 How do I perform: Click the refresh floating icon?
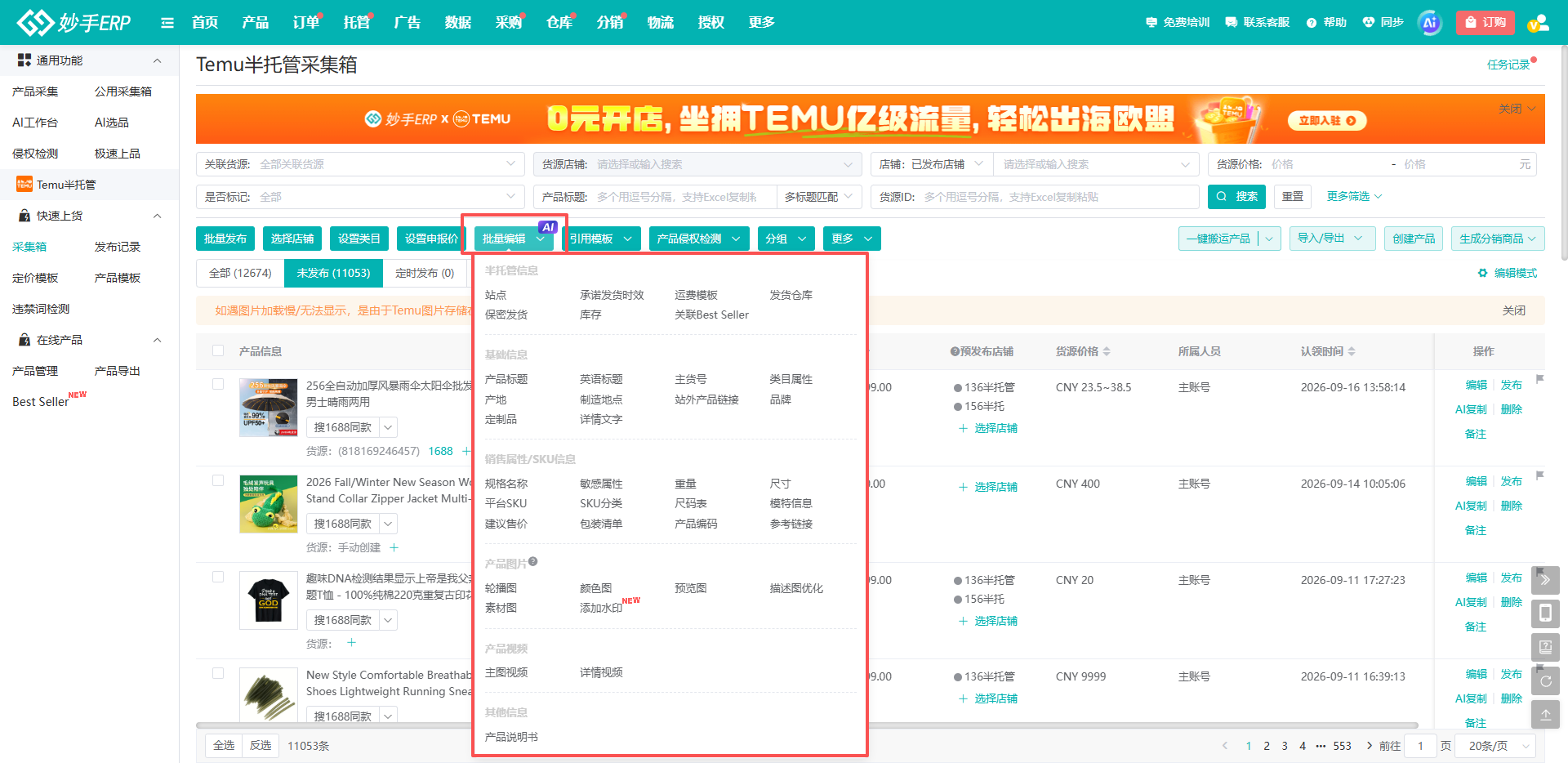tap(1545, 680)
